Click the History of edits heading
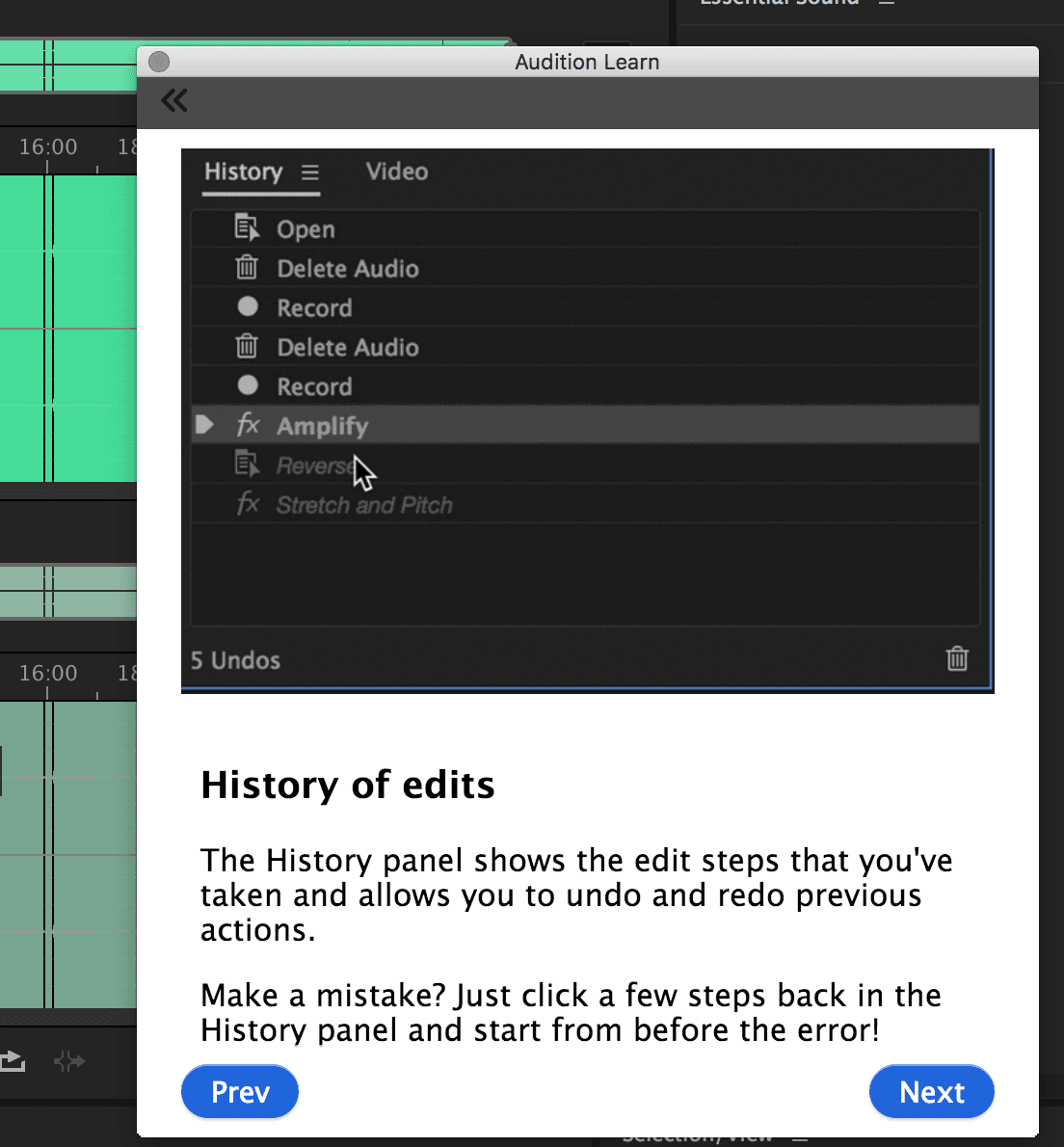Screen dimensions: 1064x1147 [x=348, y=785]
